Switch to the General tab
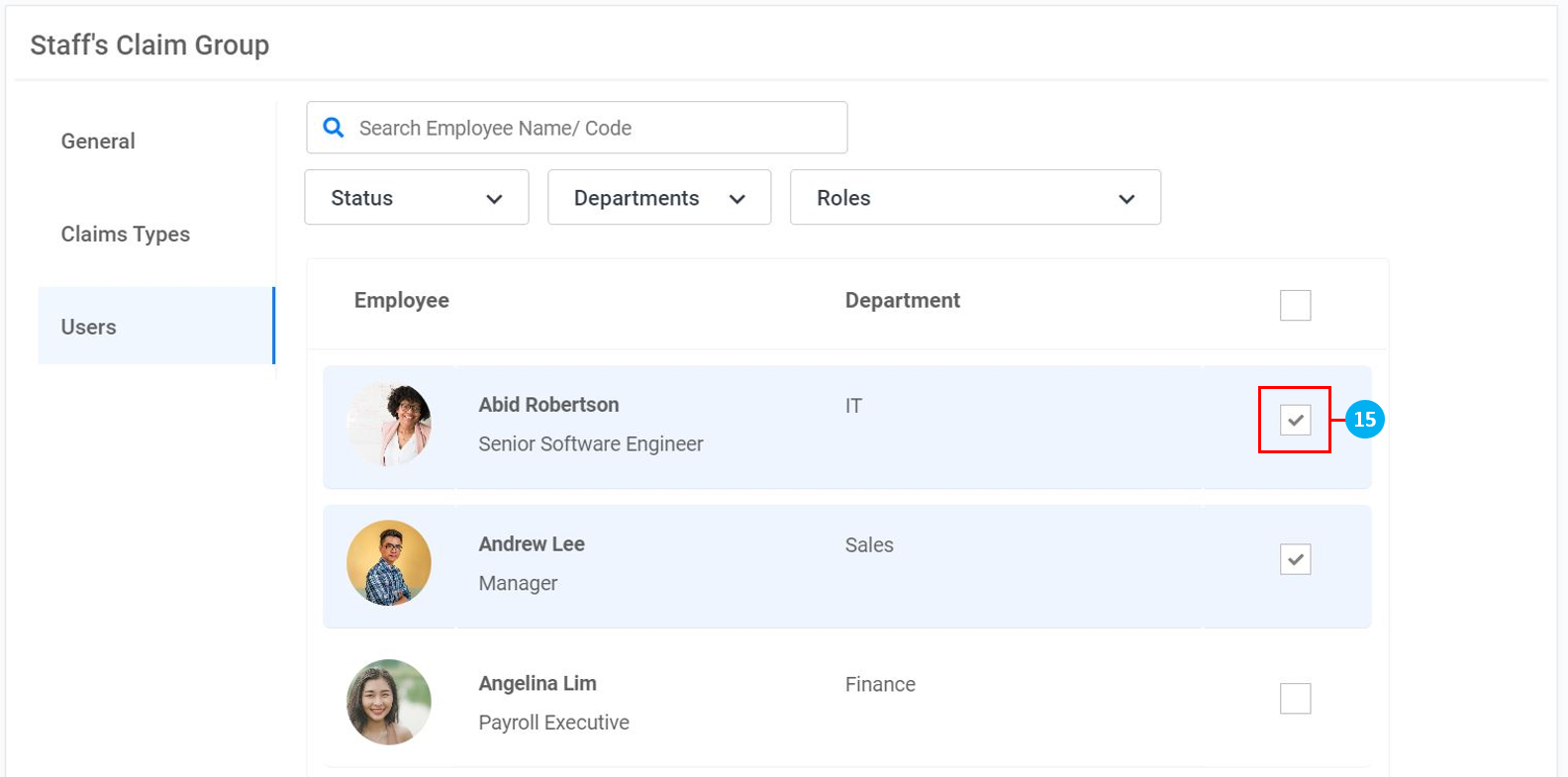1568x777 pixels. pyautogui.click(x=98, y=142)
